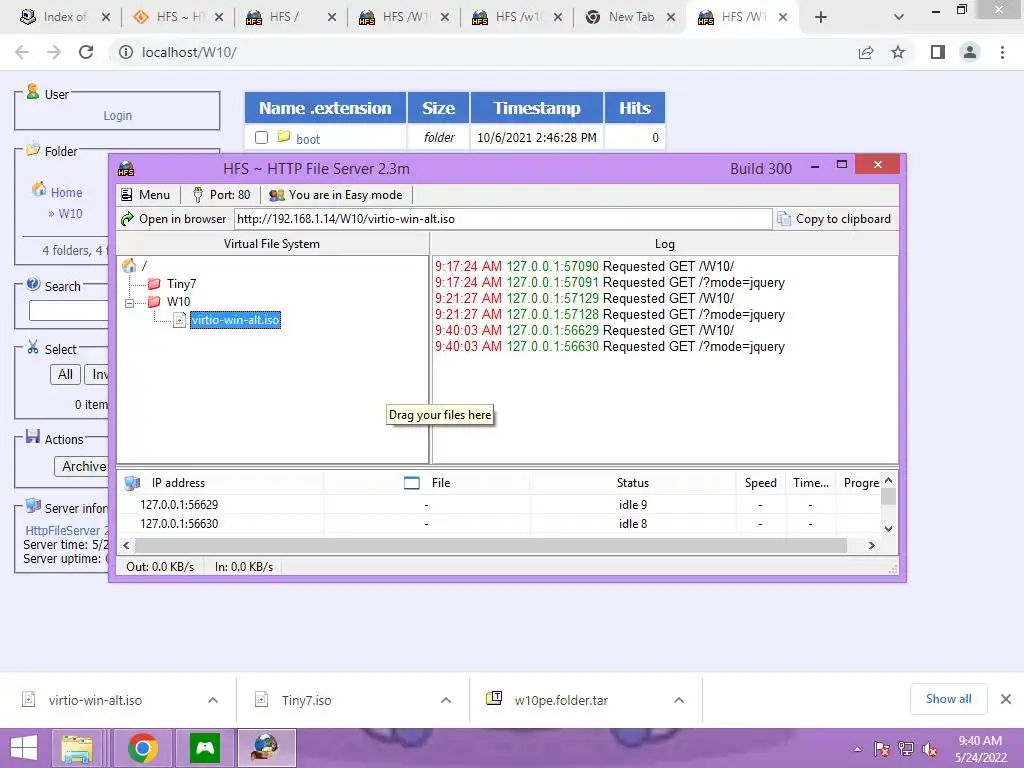Click the File column header
The height and width of the screenshot is (768, 1024).
coord(426,483)
